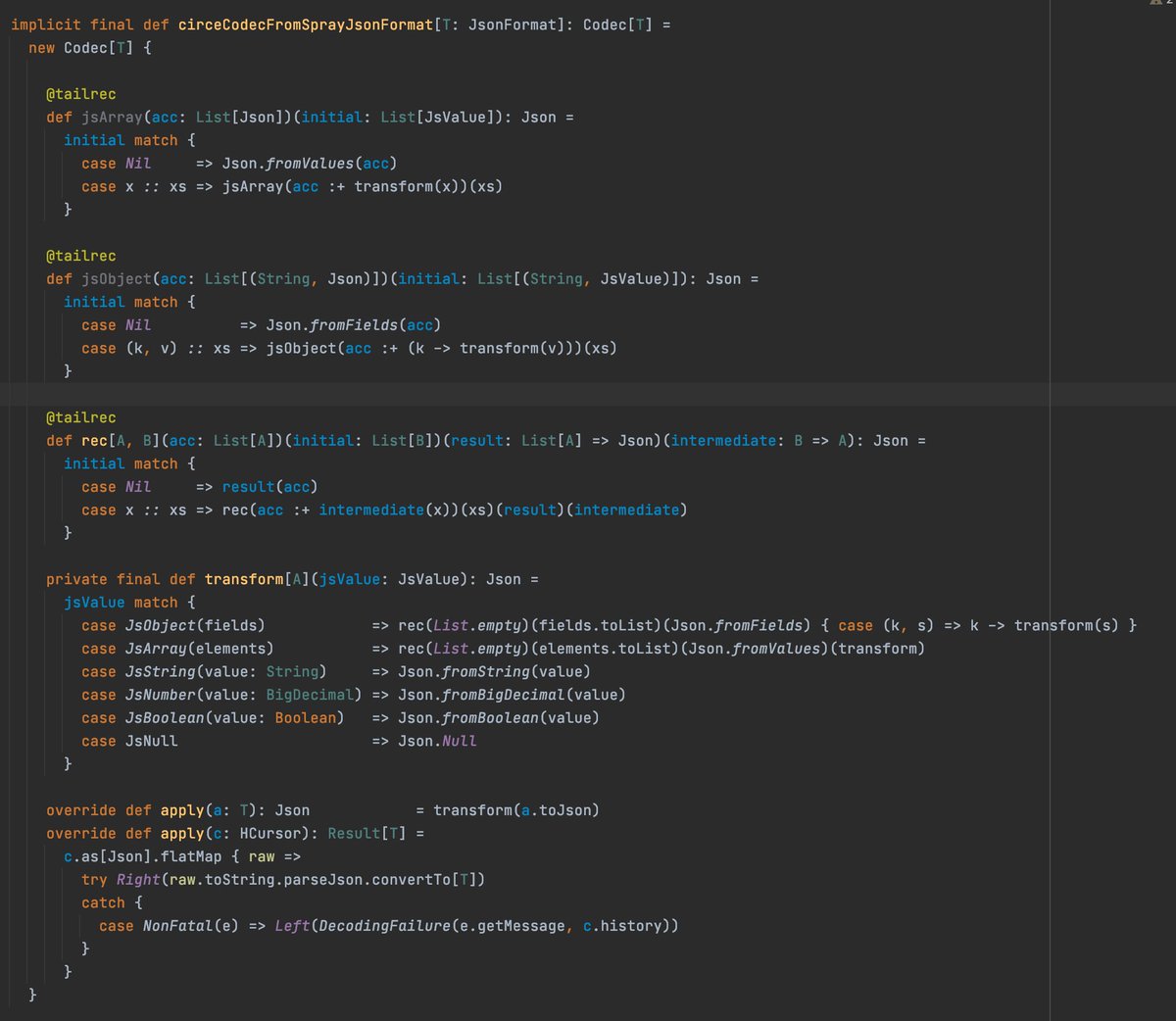Click the @tailrec annotation above jsArray
This screenshot has width=1176, height=1021.
[x=81, y=94]
